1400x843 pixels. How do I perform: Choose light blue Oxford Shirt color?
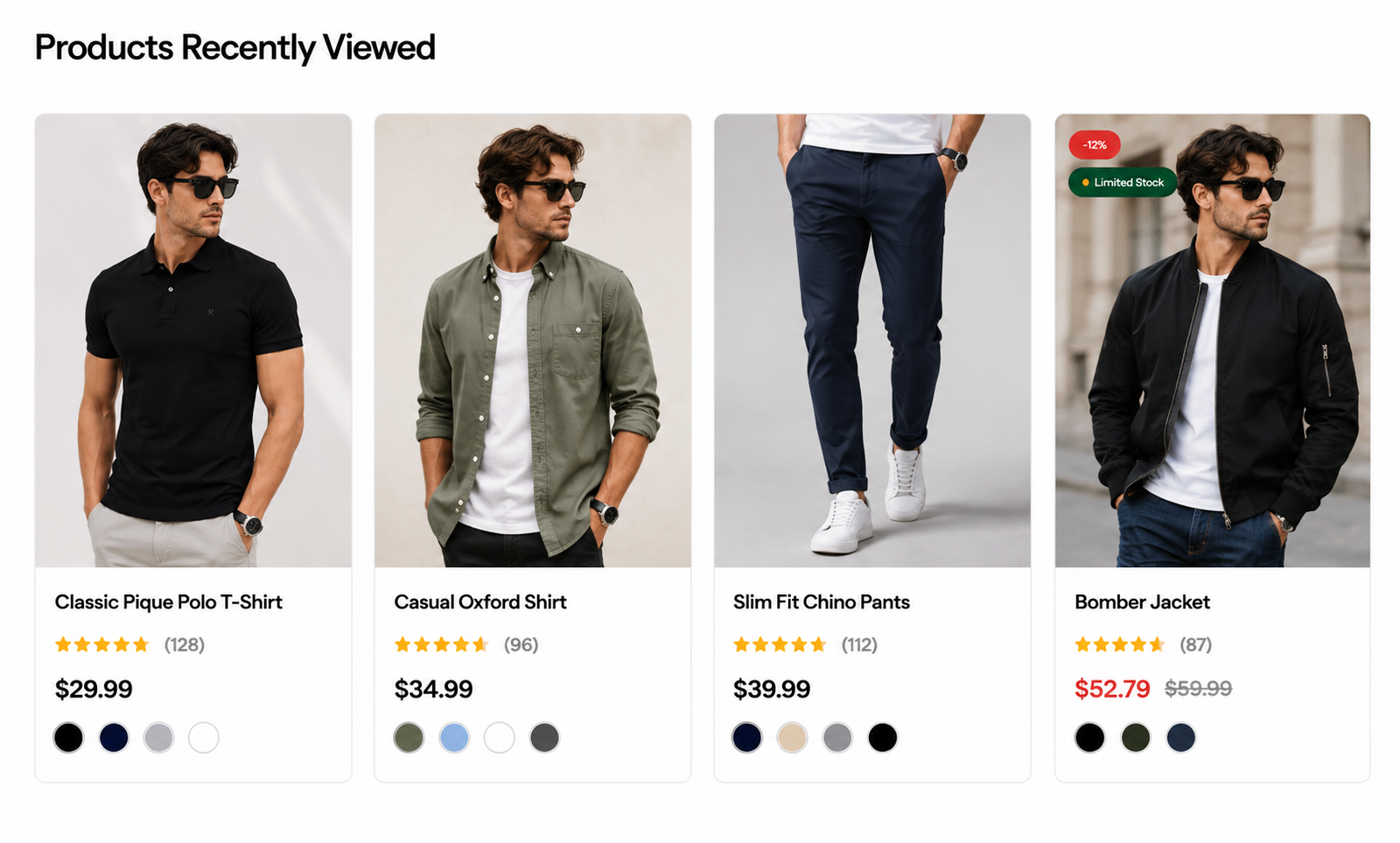pyautogui.click(x=454, y=737)
